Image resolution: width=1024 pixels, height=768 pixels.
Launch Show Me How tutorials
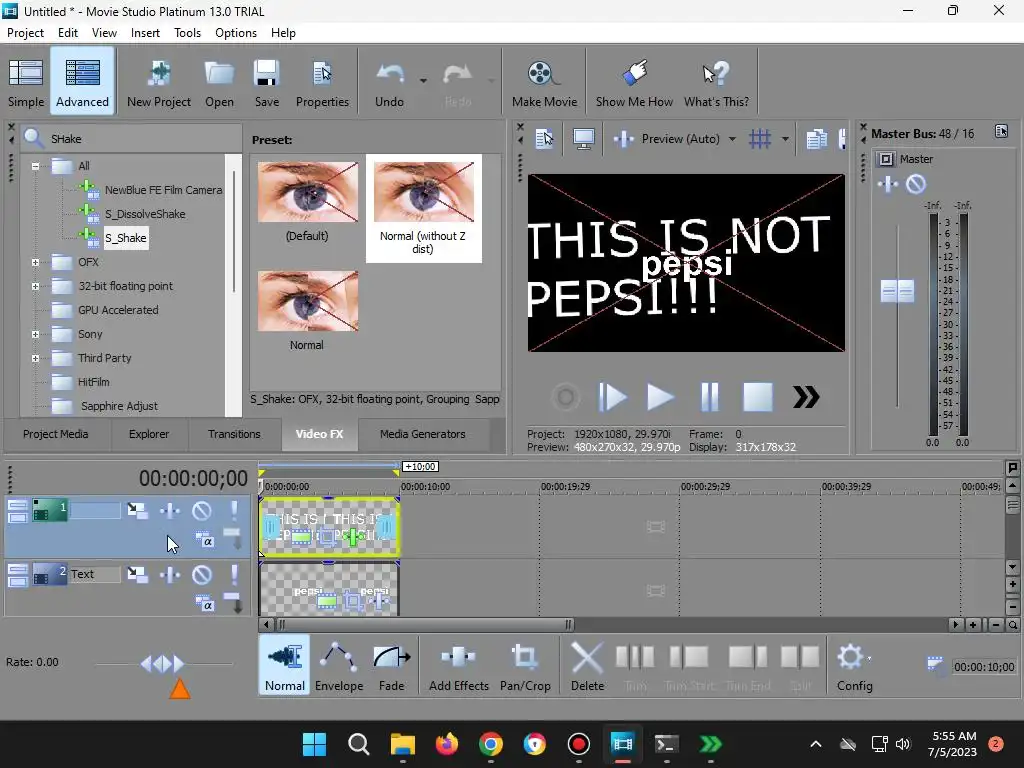[x=634, y=82]
